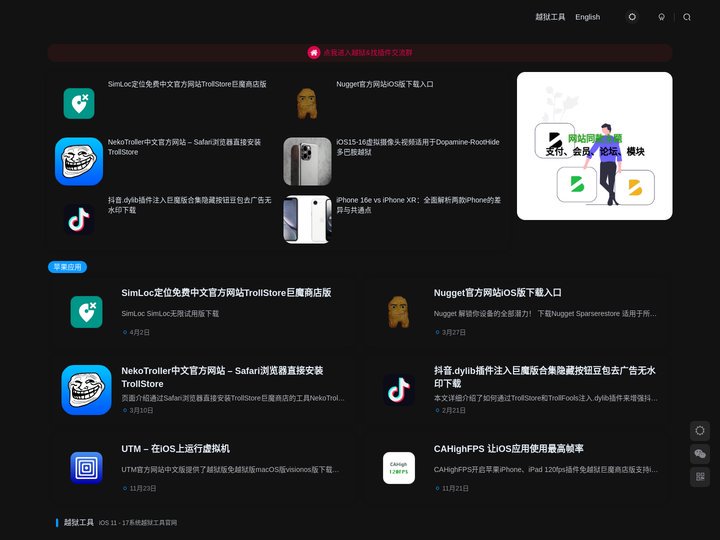Click the UTM app icon

coord(86,468)
